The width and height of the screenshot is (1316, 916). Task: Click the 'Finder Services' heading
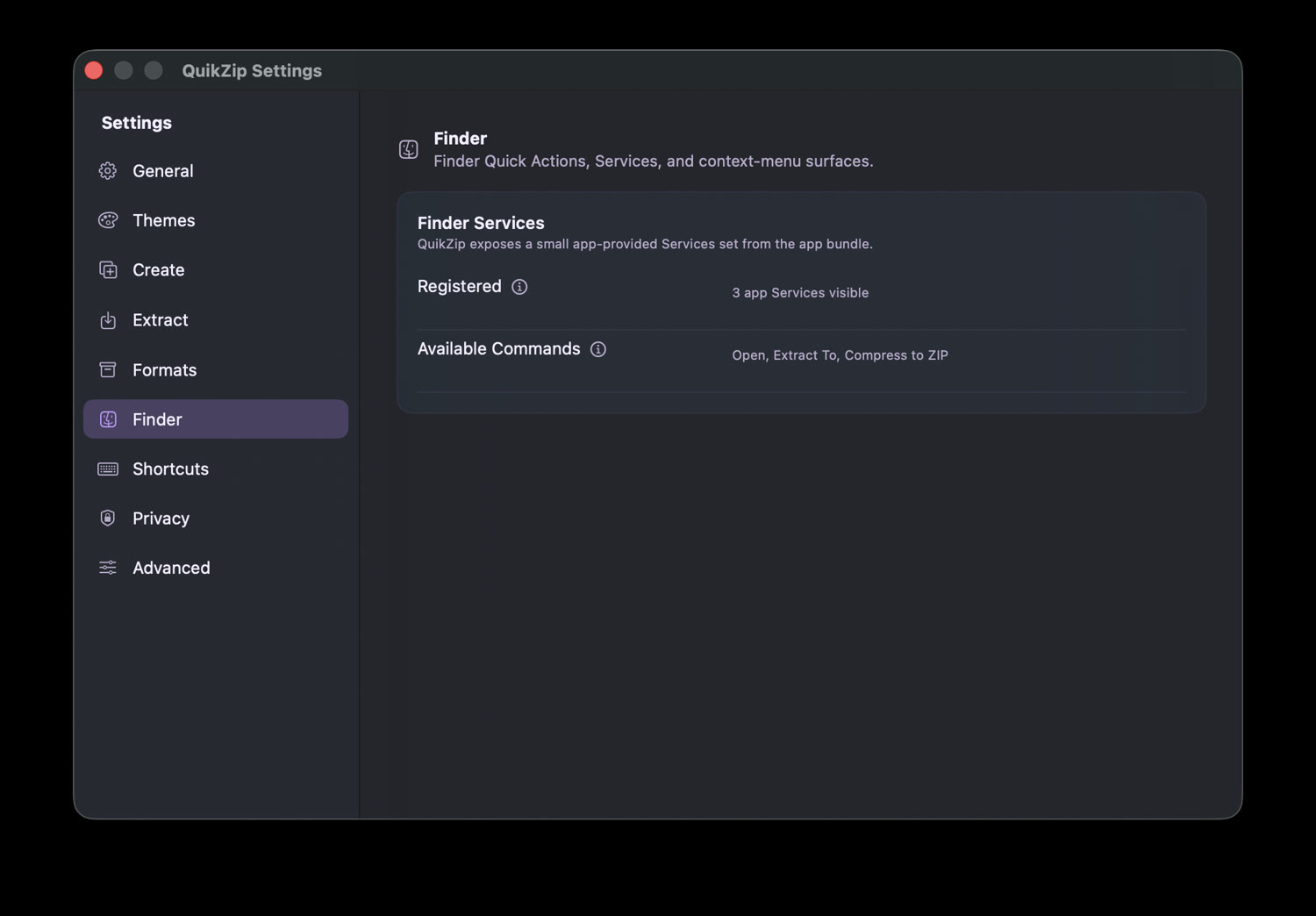[481, 223]
